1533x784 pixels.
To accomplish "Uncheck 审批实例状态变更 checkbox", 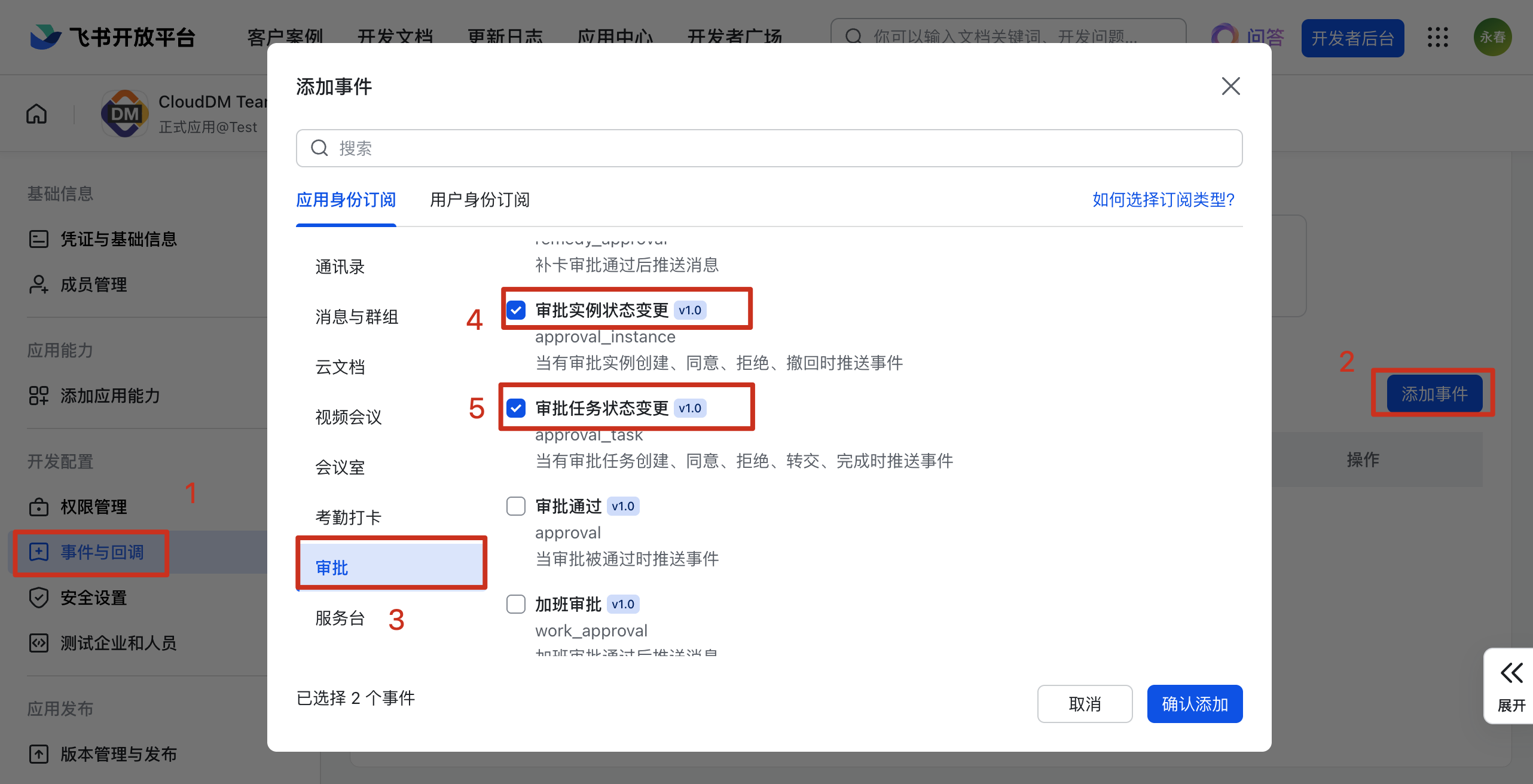I will click(x=516, y=310).
